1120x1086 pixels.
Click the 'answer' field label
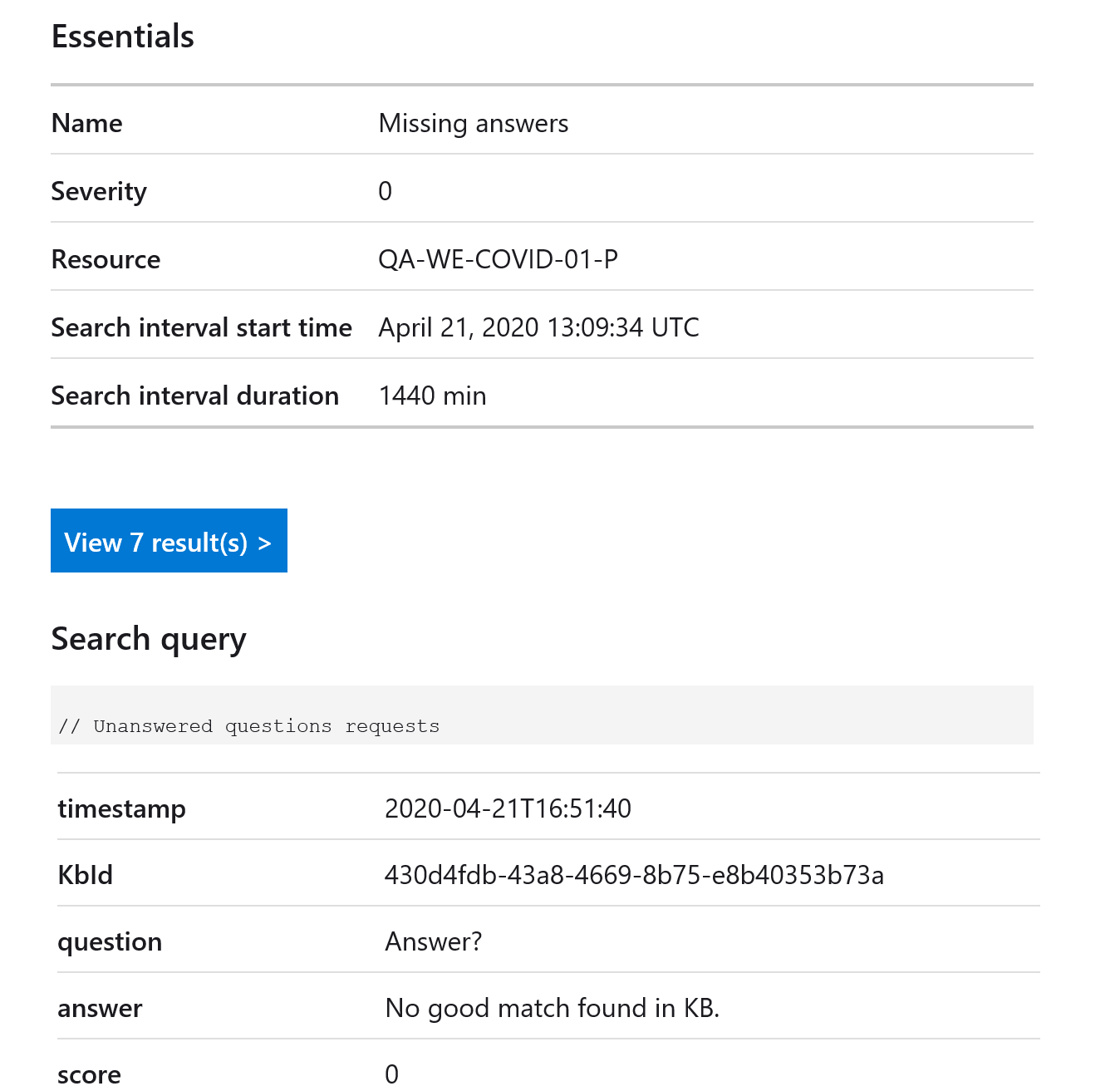click(100, 1009)
